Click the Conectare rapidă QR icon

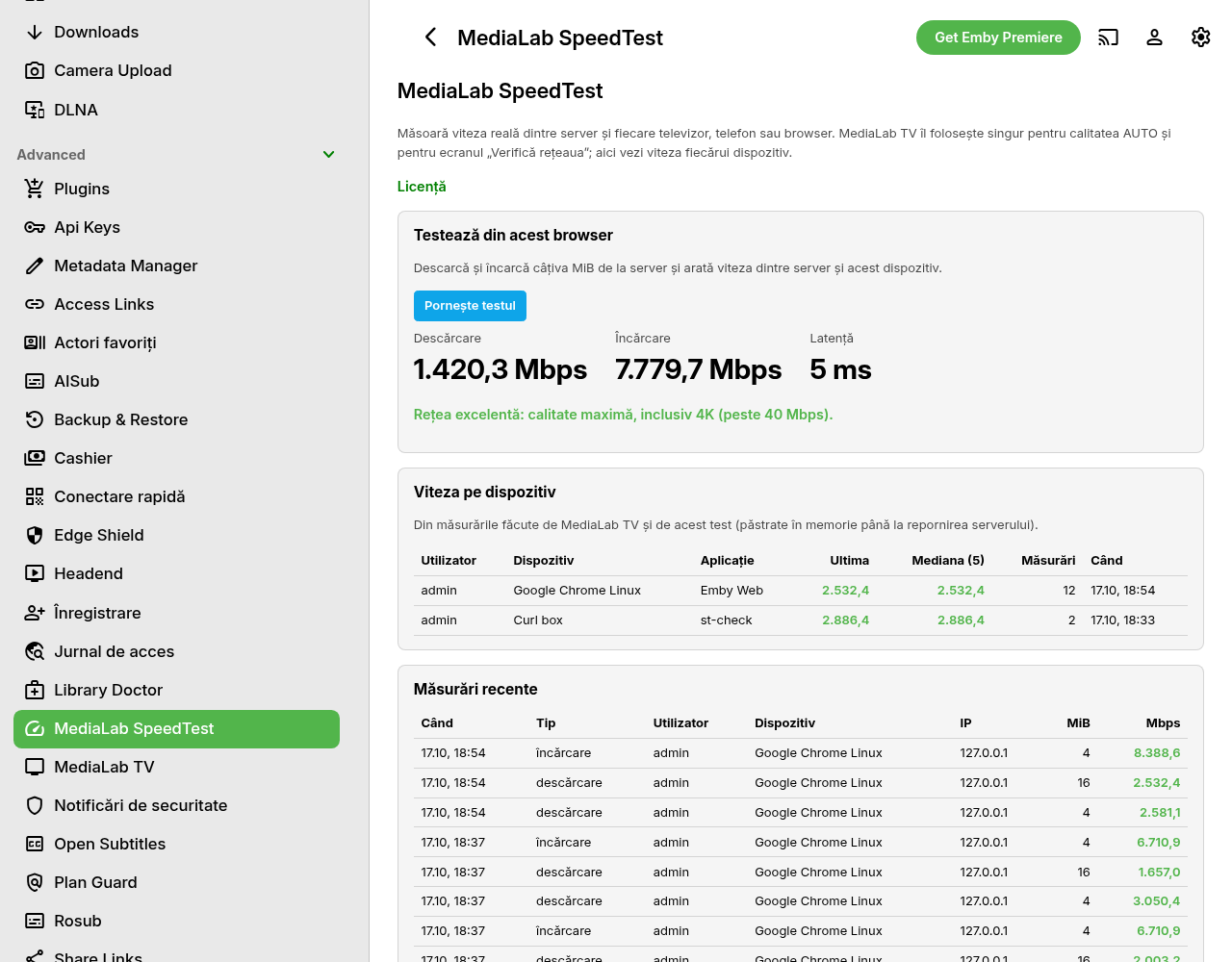35,496
